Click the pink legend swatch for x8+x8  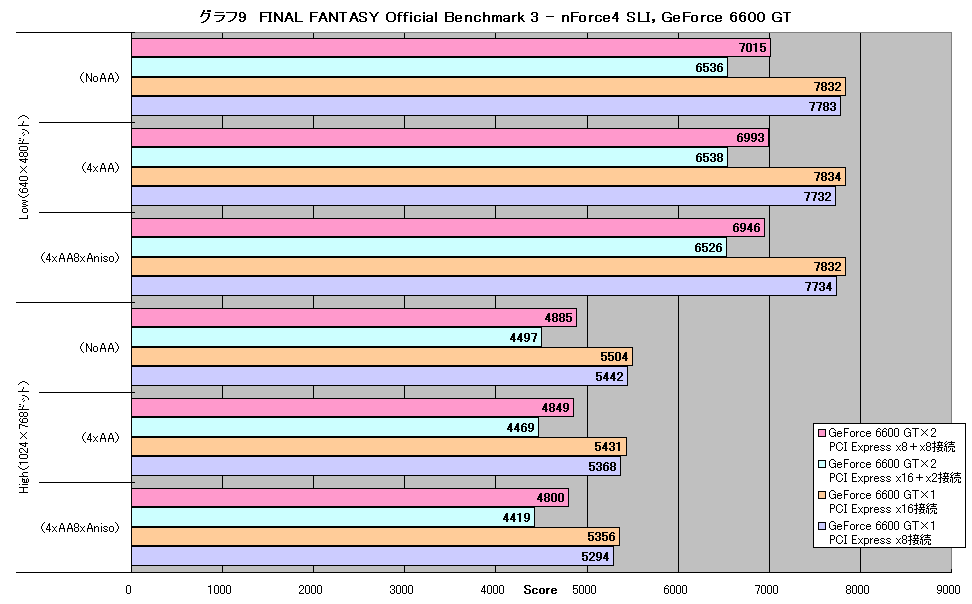(822, 433)
